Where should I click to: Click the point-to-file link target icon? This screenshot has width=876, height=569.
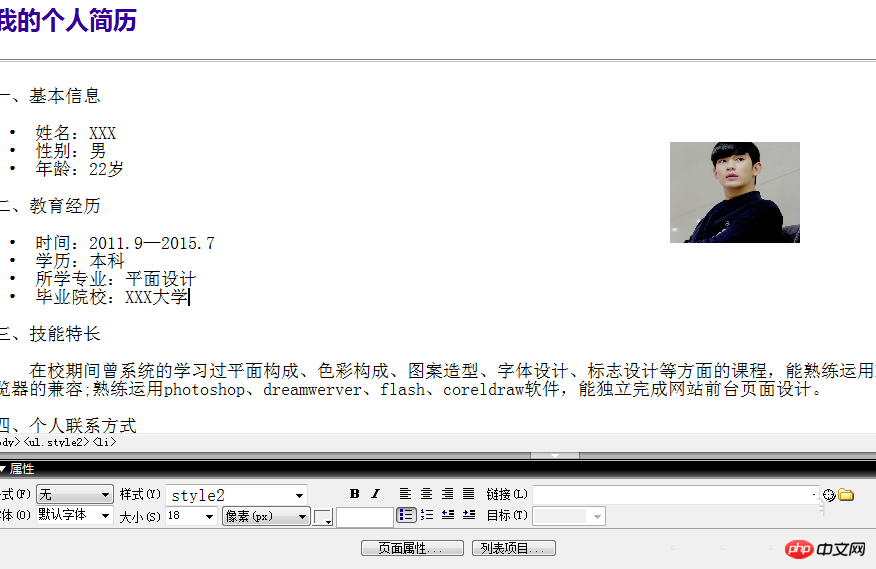[x=828, y=495]
